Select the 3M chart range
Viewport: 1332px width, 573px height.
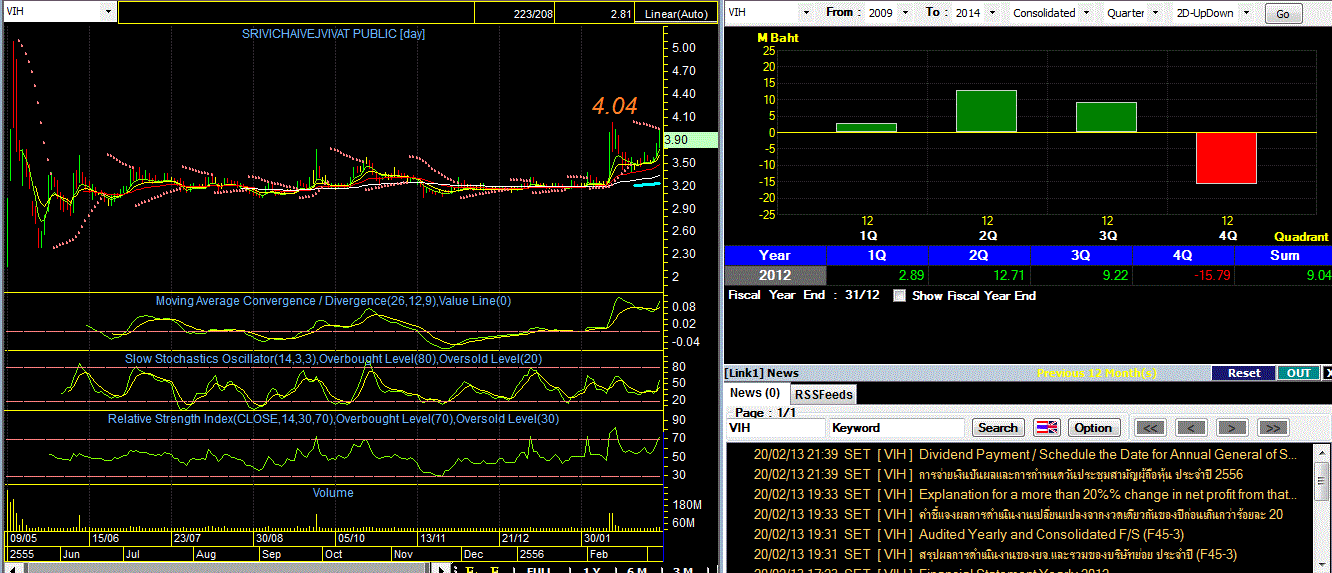point(682,569)
